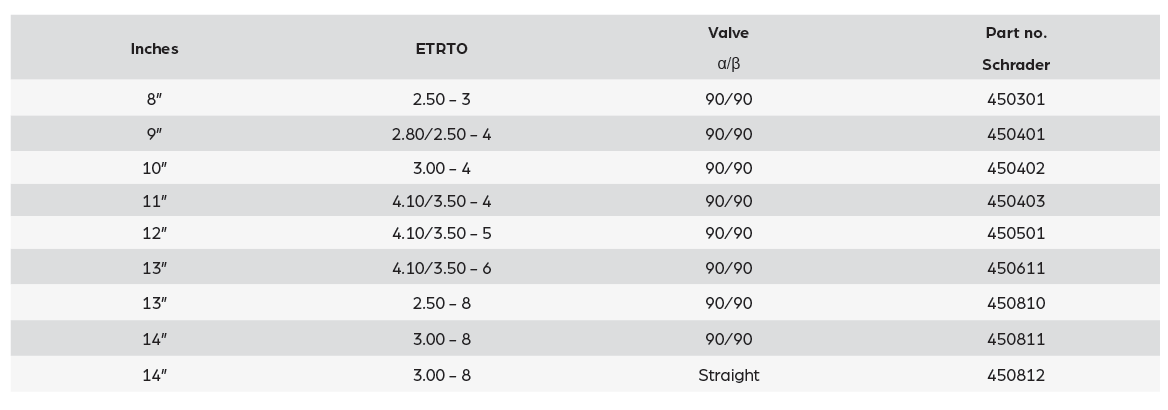
Task: Select part number 450501
Action: [1015, 234]
